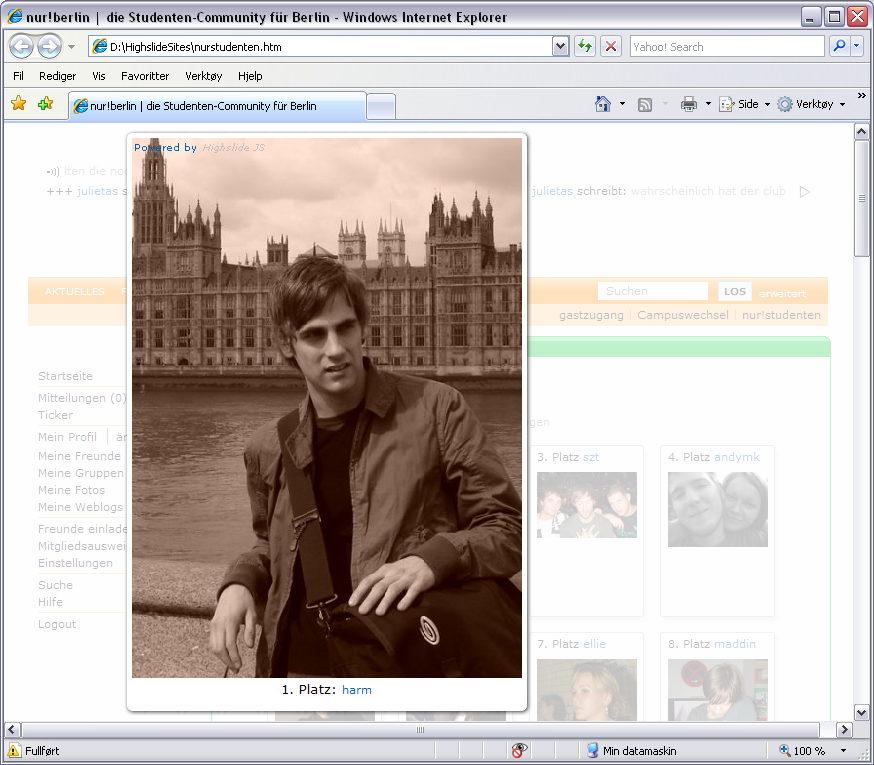The image size is (874, 765).
Task: Show more toolbar commands via double chevron
Action: (862, 96)
